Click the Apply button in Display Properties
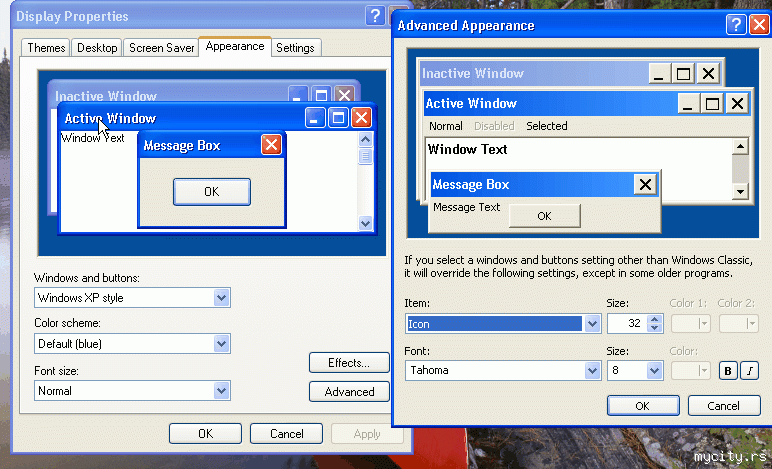 (x=367, y=434)
